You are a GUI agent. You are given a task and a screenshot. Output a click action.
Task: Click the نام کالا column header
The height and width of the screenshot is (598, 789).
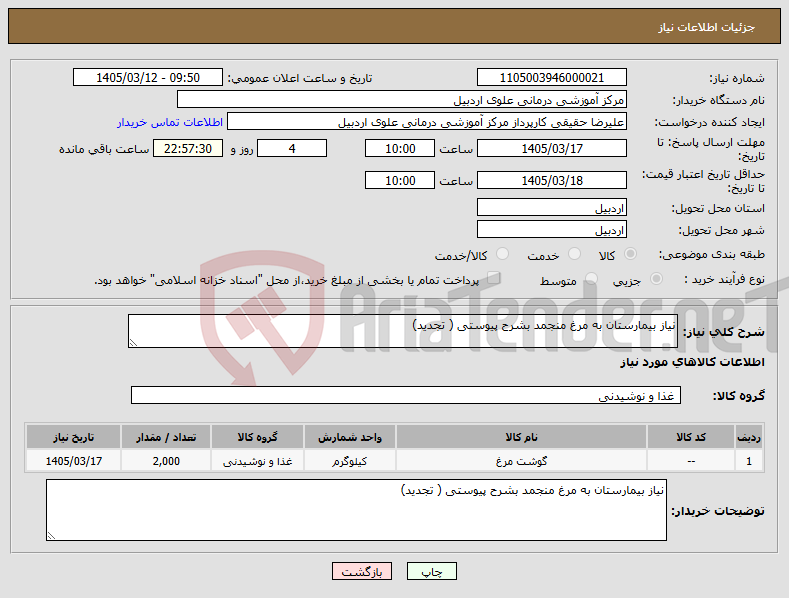[x=521, y=437]
